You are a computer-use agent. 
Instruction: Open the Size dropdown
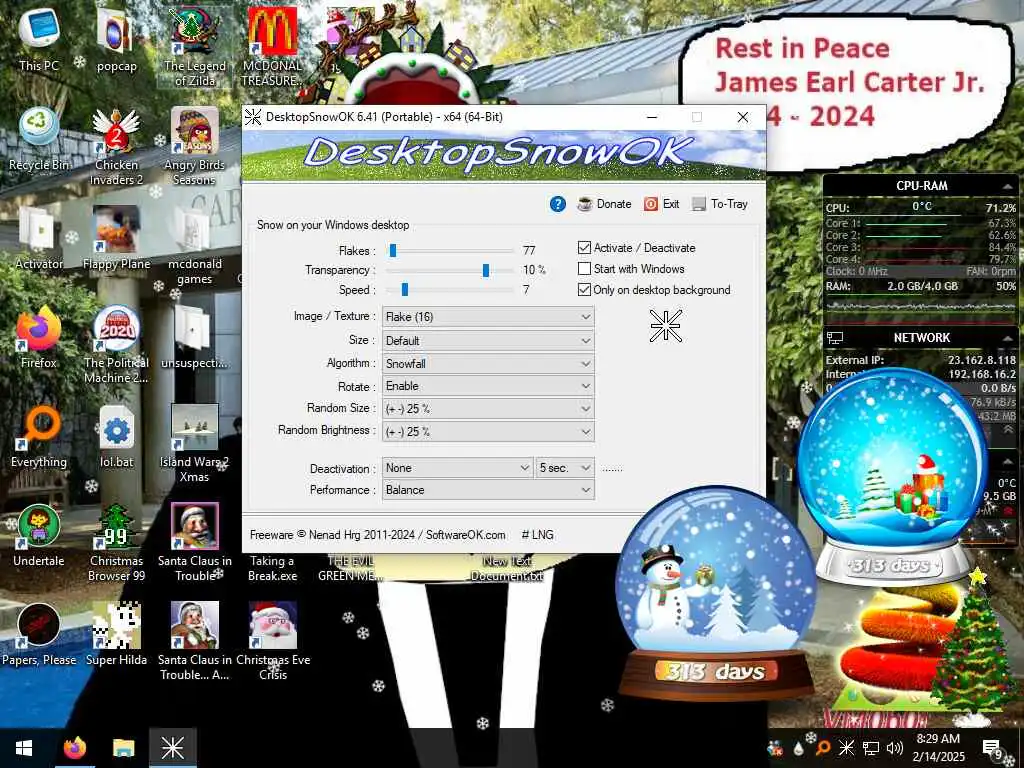pyautogui.click(x=488, y=340)
